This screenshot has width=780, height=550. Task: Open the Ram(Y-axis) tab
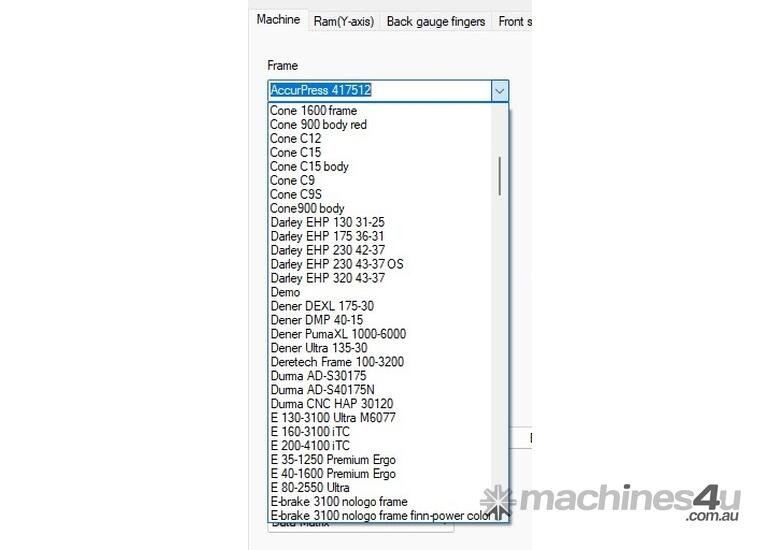[344, 21]
